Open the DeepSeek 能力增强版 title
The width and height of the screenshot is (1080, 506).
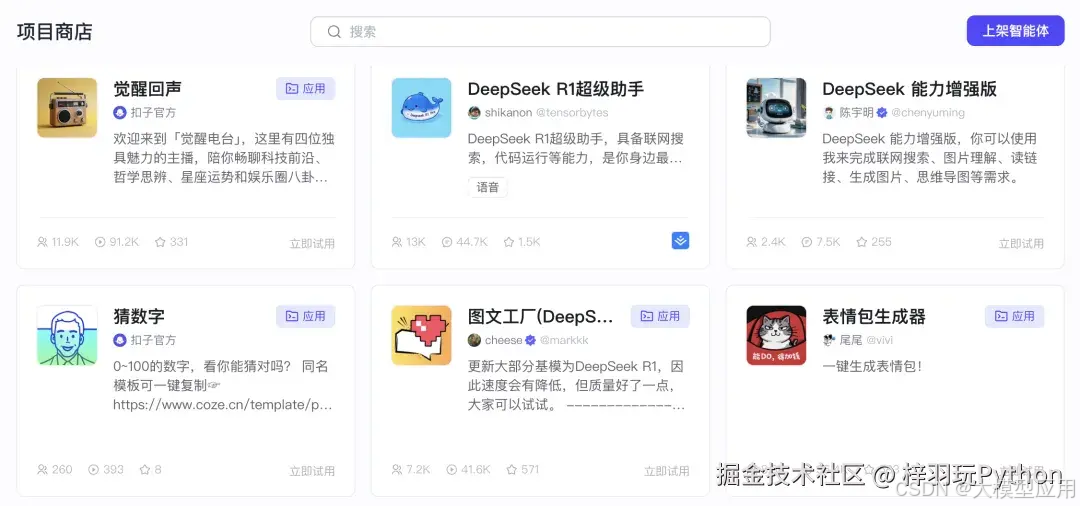point(909,89)
